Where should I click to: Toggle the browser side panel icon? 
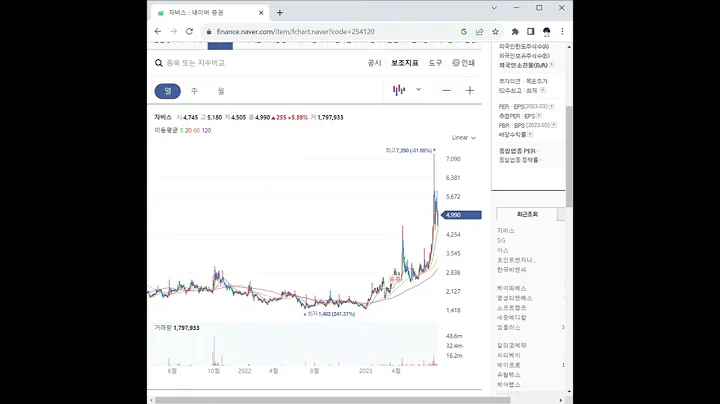coord(530,32)
